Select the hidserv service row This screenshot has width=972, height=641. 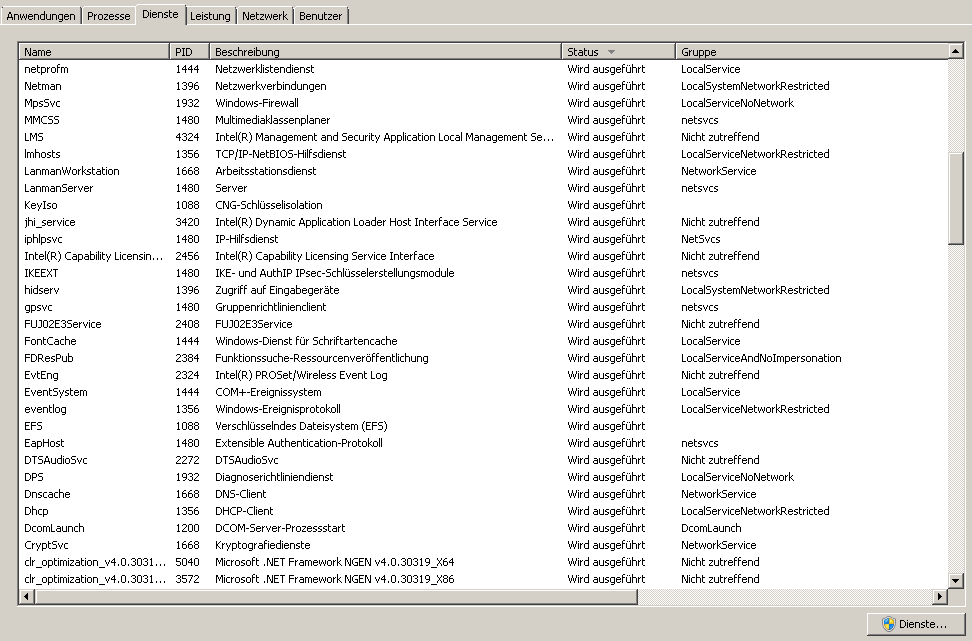pos(484,290)
